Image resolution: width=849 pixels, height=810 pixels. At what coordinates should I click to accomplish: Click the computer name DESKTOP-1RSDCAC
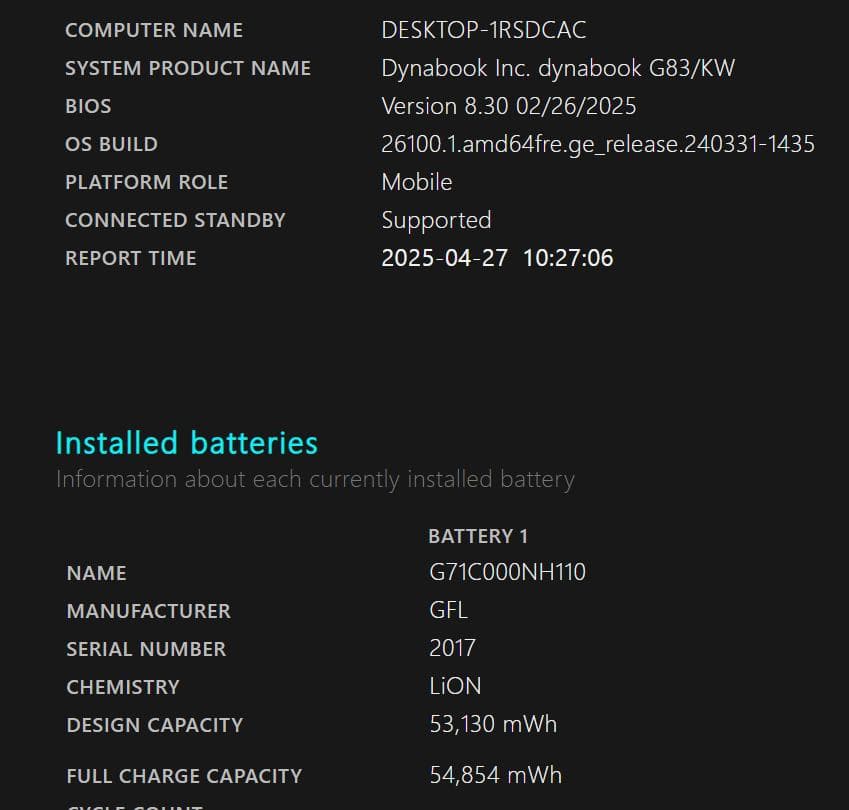484,30
